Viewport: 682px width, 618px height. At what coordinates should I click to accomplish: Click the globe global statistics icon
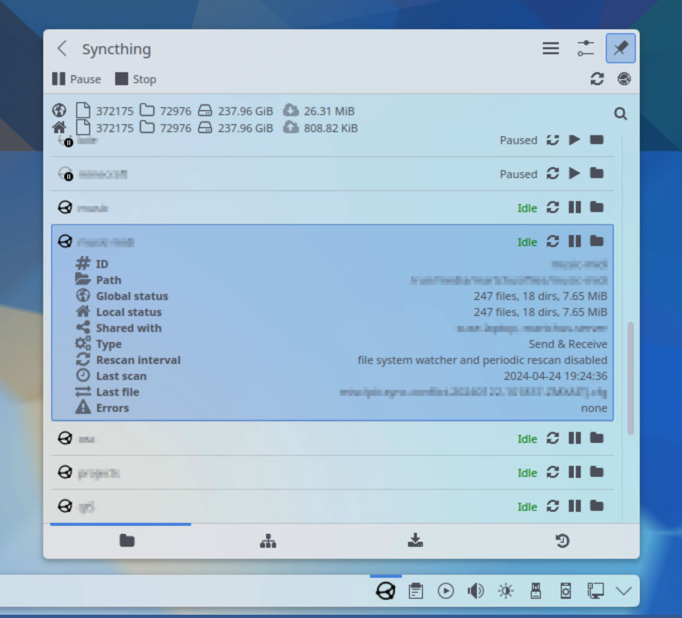coord(59,110)
